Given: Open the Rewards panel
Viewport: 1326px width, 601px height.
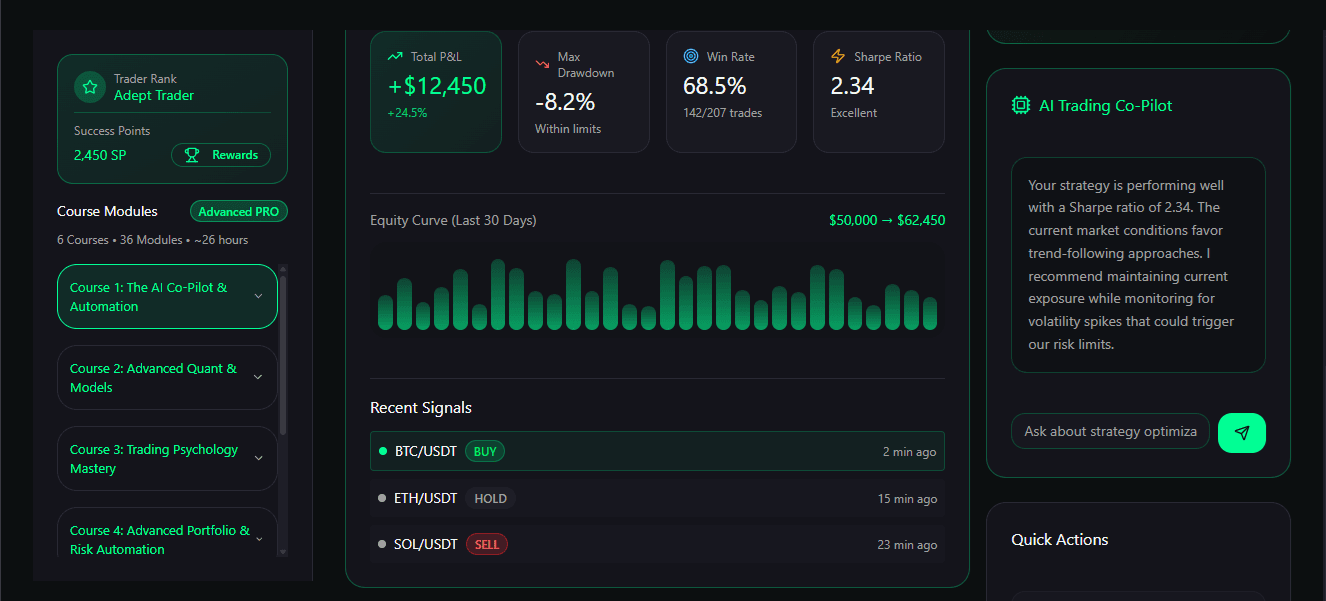Looking at the screenshot, I should click(221, 155).
